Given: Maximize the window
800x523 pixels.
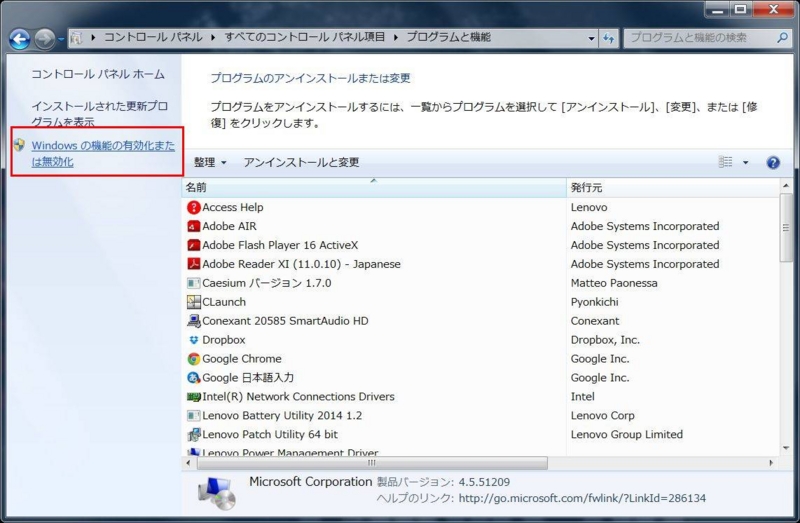Looking at the screenshot, I should pos(741,9).
